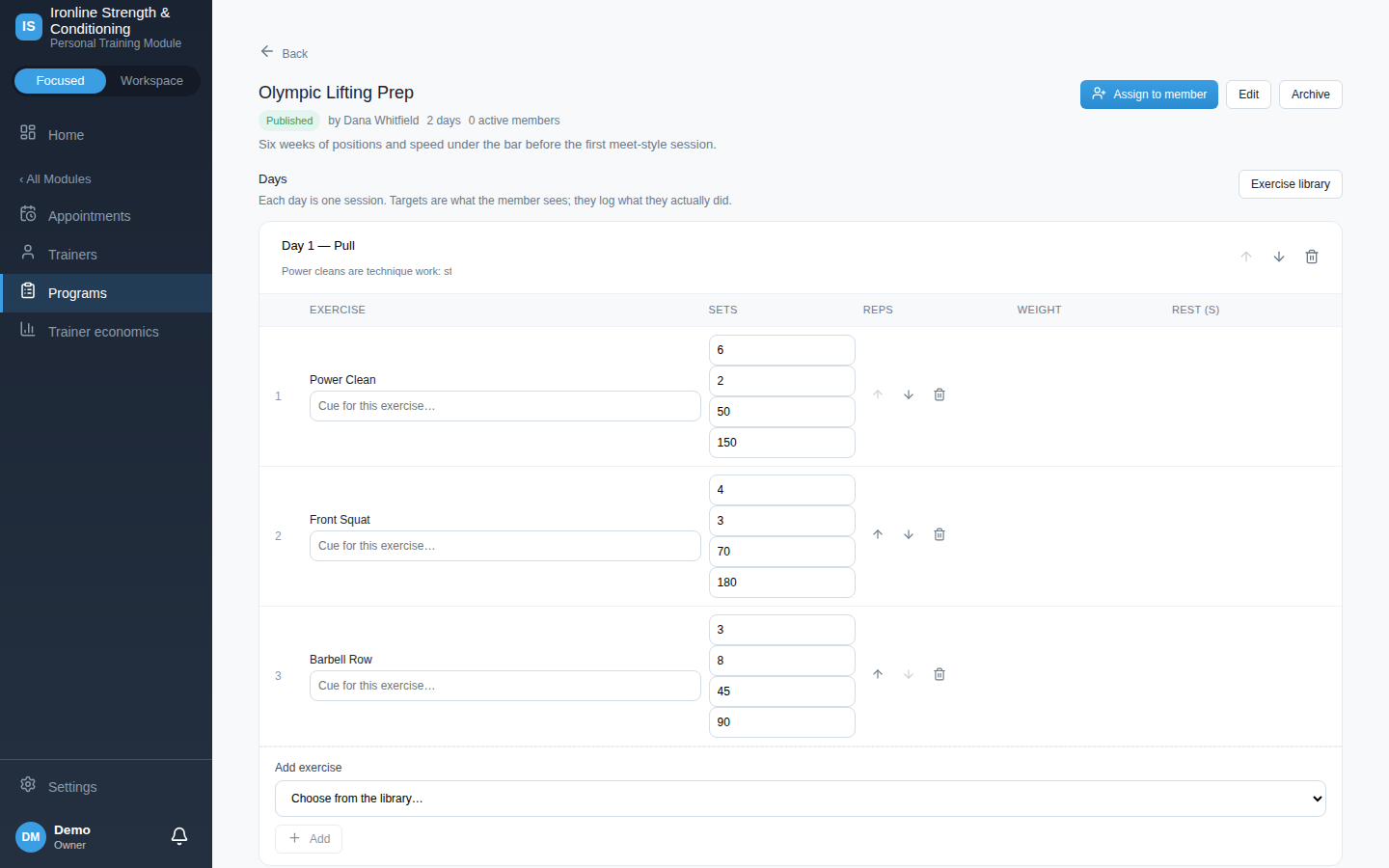
Task: Move Barbell Row up
Action: click(878, 674)
